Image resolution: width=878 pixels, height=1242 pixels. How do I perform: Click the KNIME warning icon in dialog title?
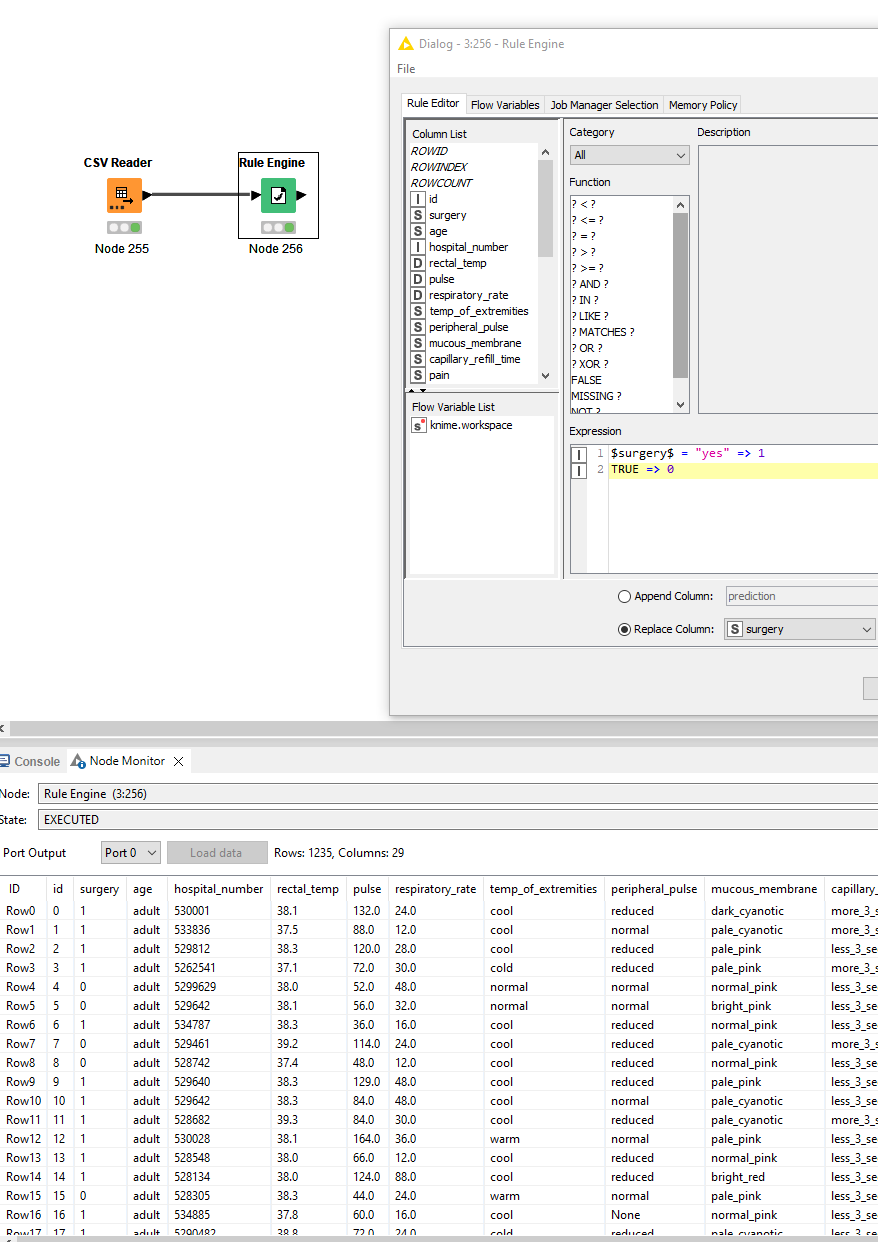point(405,44)
